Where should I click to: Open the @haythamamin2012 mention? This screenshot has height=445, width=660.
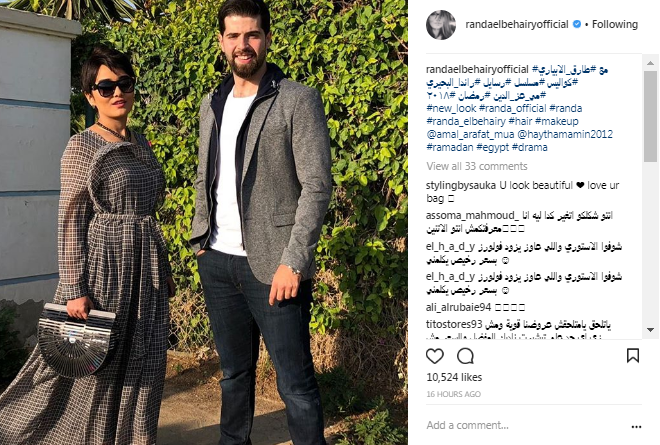565,134
